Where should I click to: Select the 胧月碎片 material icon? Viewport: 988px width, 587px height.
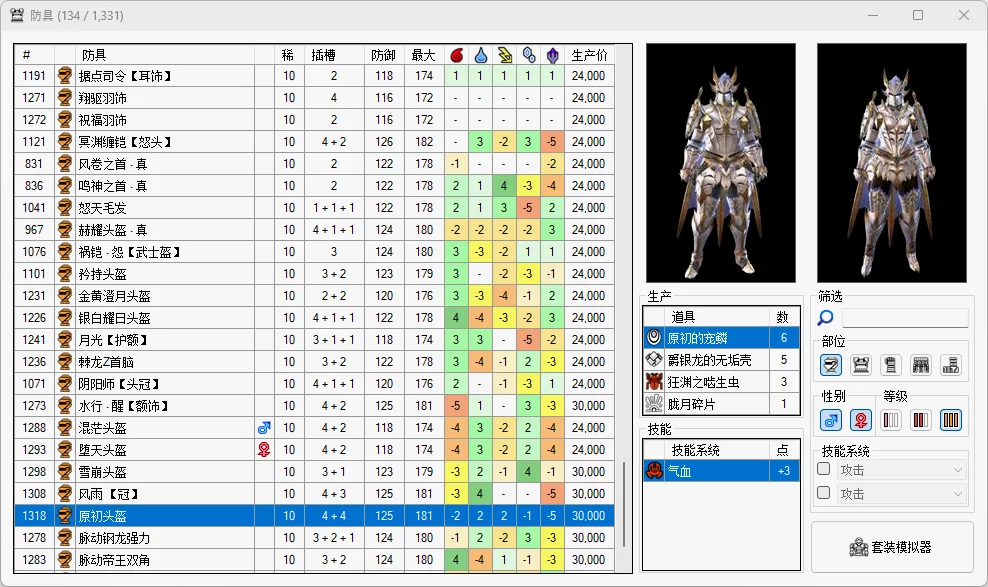click(x=654, y=404)
